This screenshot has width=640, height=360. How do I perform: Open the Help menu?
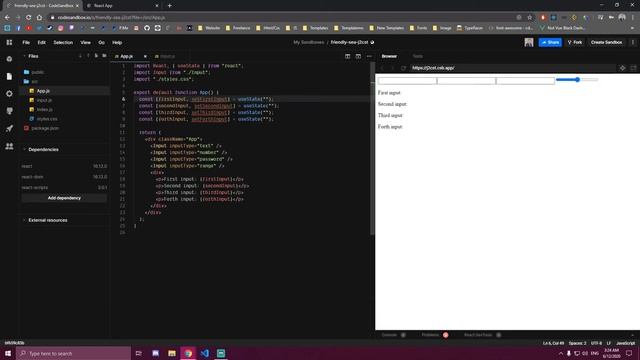117,42
